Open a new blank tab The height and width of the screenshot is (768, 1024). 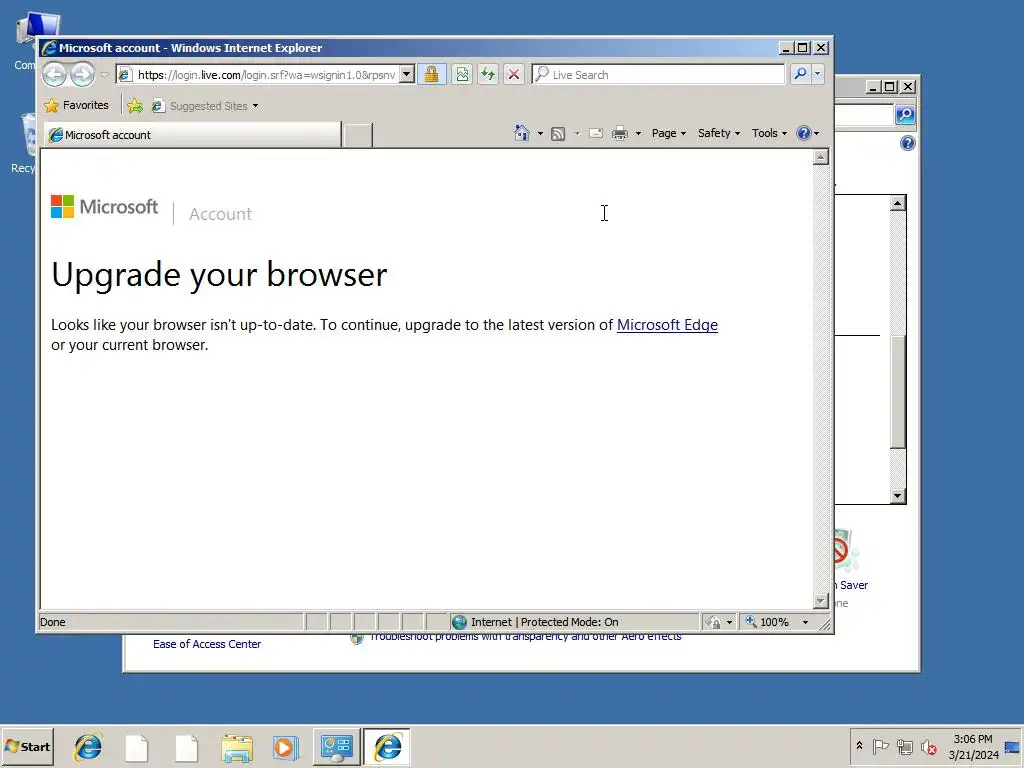pos(358,135)
